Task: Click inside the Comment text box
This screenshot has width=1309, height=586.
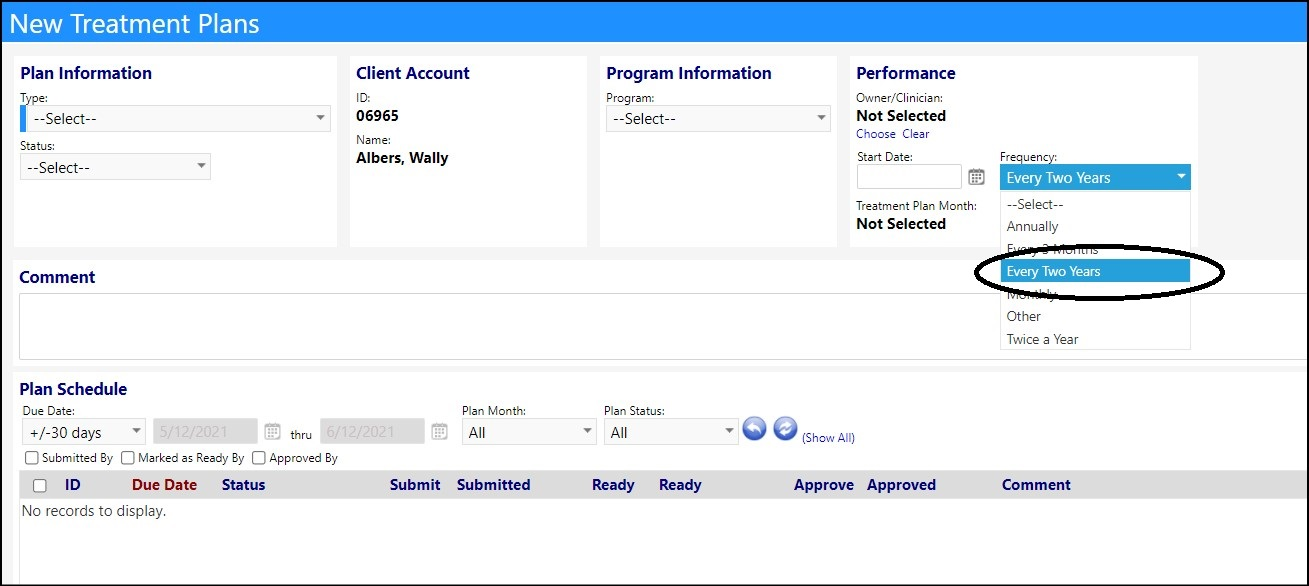Action: coord(663,326)
